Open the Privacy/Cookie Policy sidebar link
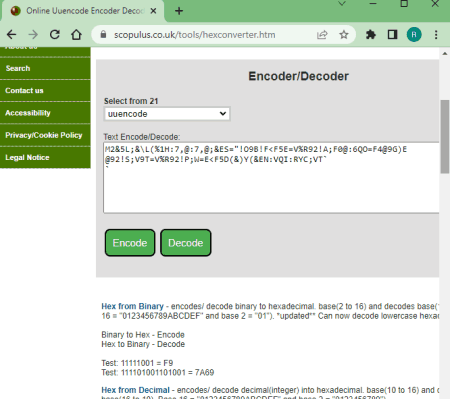450x399 pixels. coord(45,135)
